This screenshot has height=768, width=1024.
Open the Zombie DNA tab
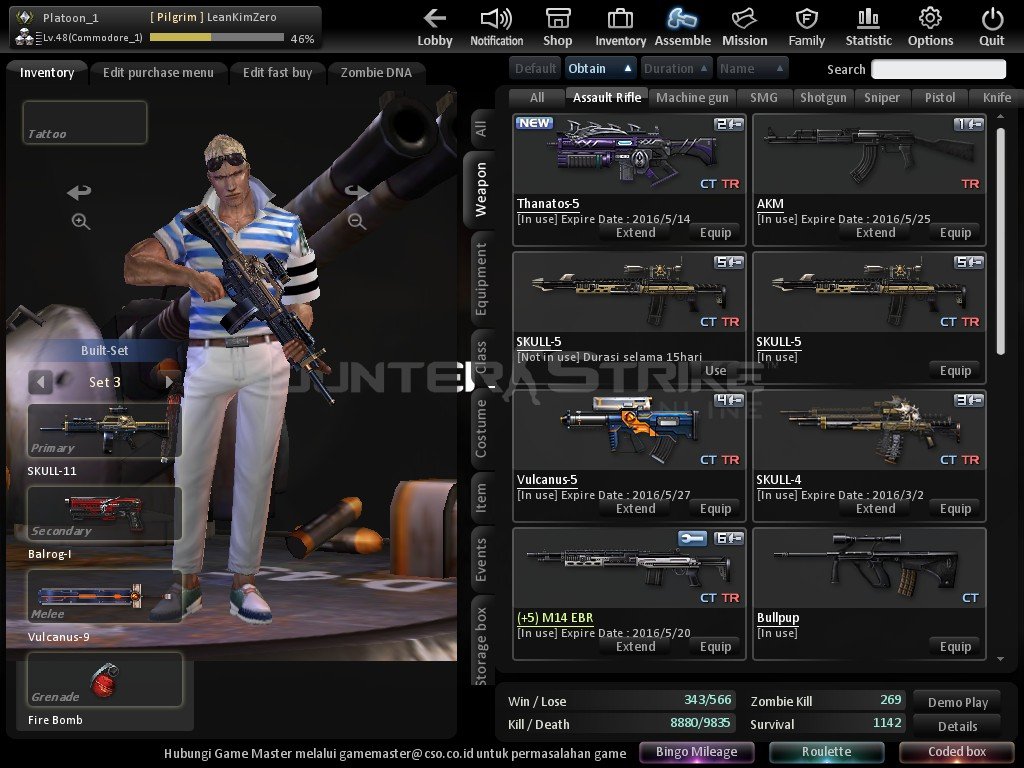coord(376,72)
